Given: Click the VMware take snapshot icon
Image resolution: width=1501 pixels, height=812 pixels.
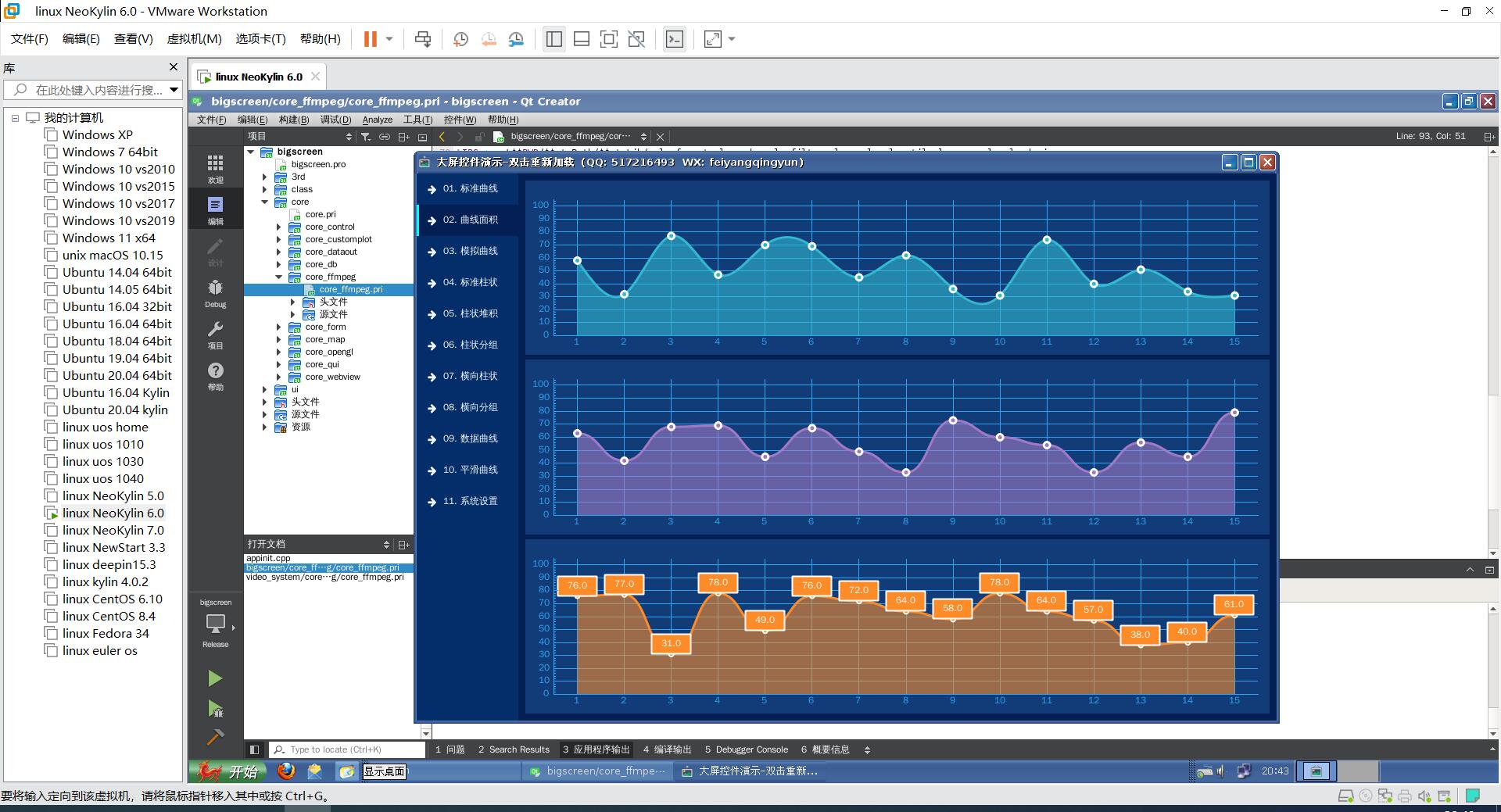Looking at the screenshot, I should (x=460, y=39).
